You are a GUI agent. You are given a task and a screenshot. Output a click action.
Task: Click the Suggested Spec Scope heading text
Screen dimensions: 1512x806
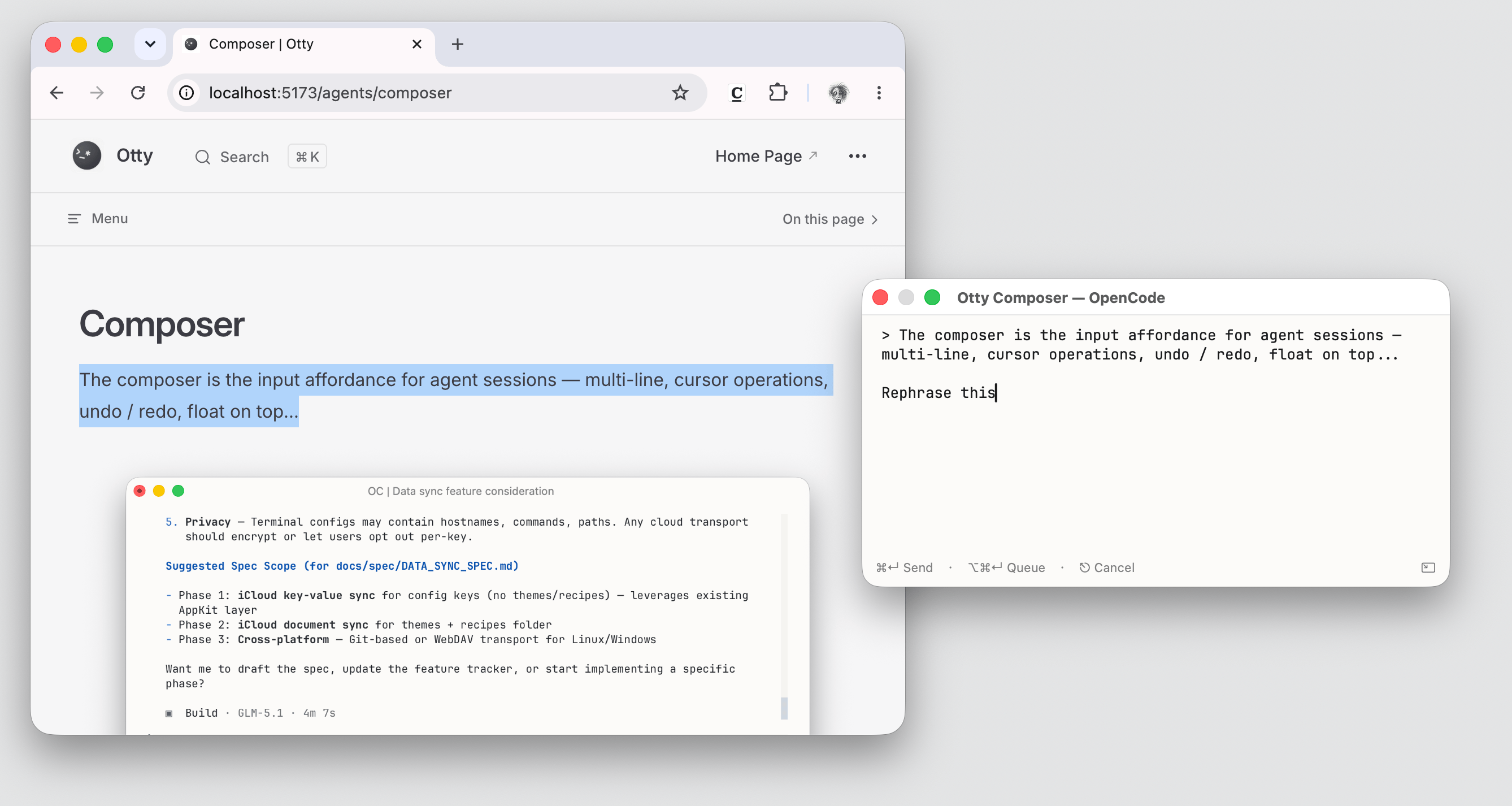tap(342, 566)
